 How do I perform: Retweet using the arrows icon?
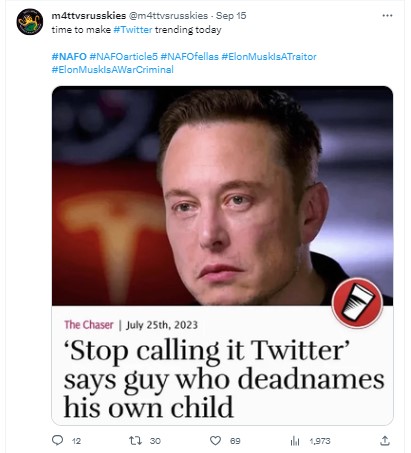[x=135, y=441]
